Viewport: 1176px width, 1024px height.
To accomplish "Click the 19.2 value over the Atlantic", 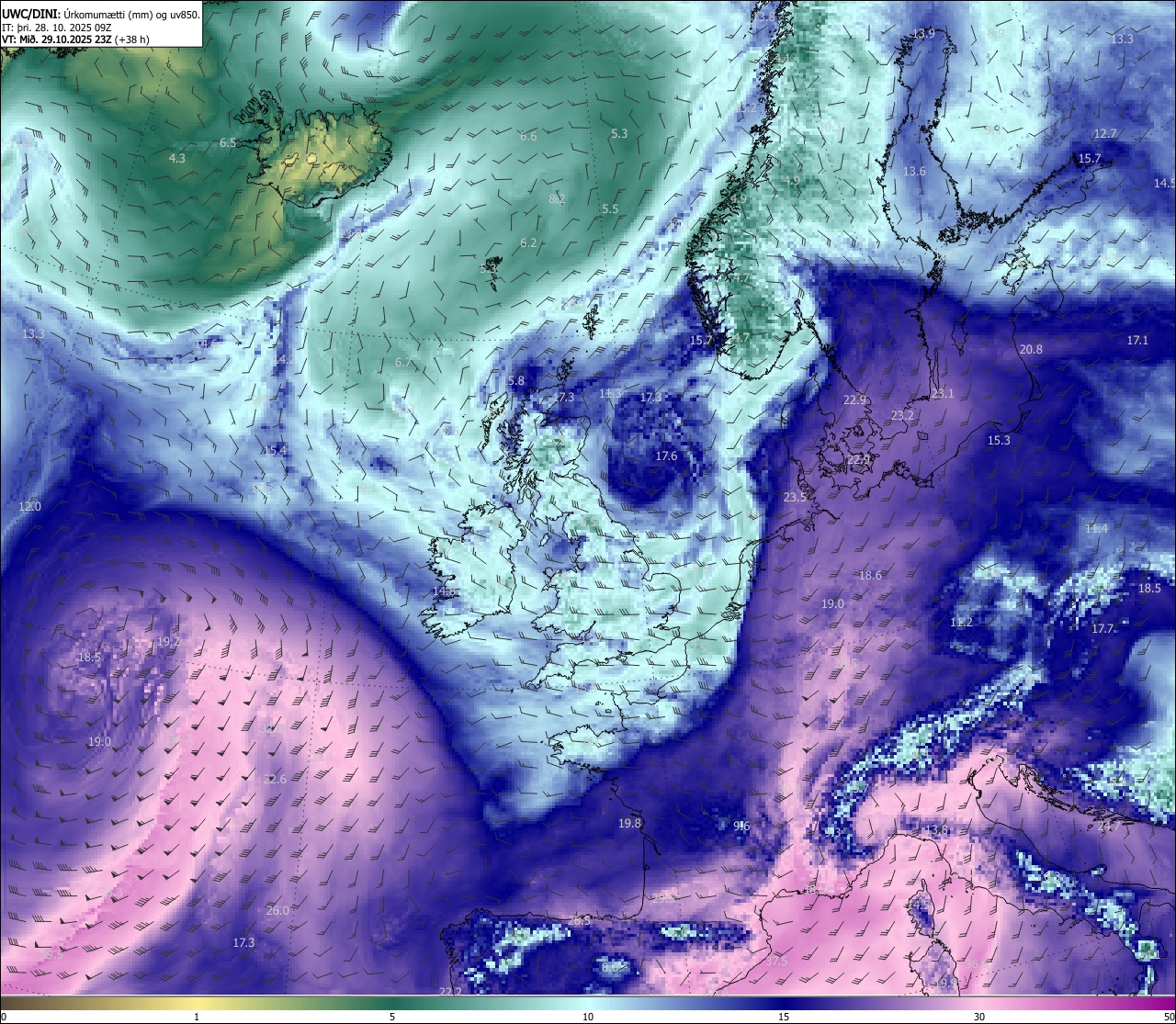I will point(168,641).
